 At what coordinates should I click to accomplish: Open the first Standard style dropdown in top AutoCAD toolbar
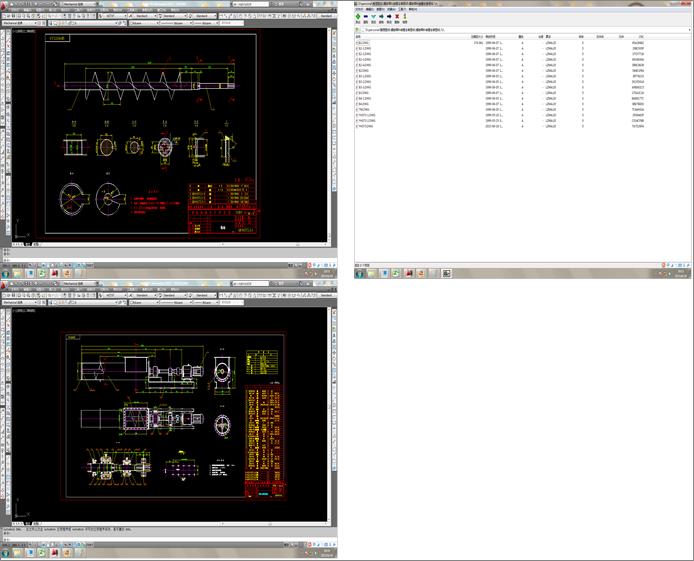143,15
